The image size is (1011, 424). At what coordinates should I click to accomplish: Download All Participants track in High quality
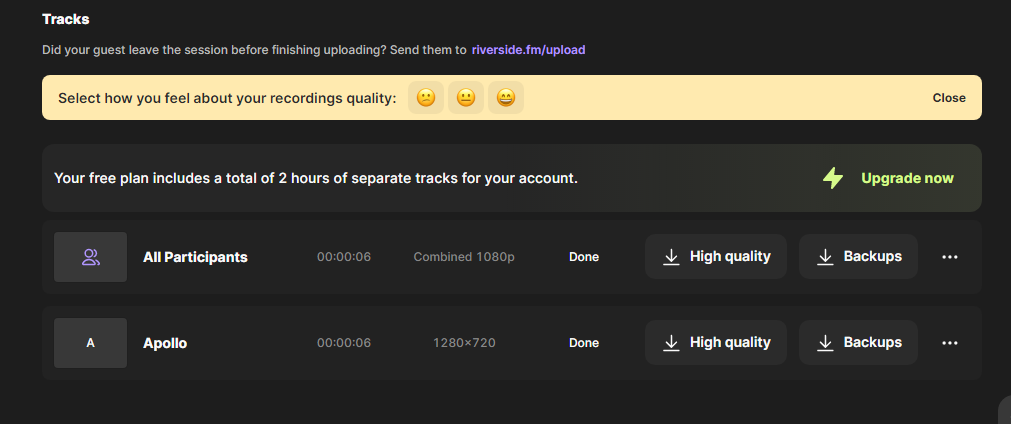(x=716, y=256)
